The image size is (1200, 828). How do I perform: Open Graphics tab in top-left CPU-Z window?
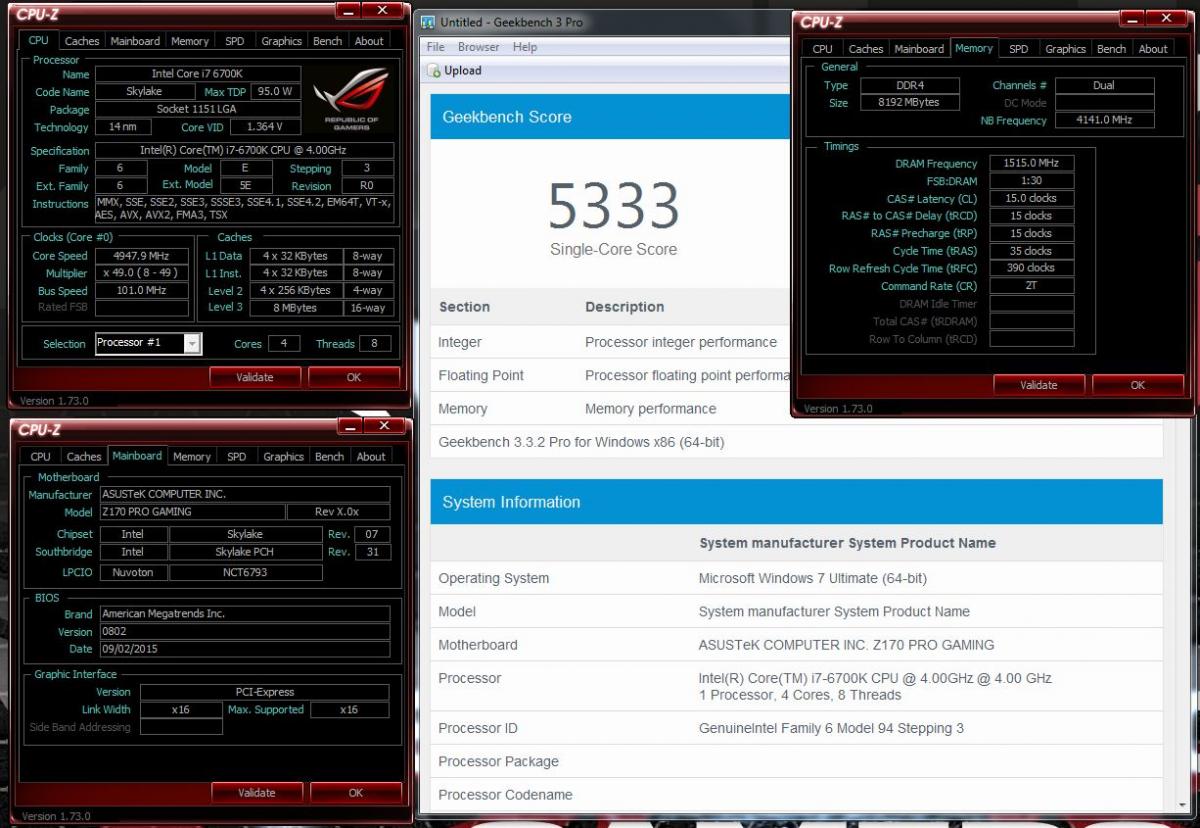tap(281, 41)
